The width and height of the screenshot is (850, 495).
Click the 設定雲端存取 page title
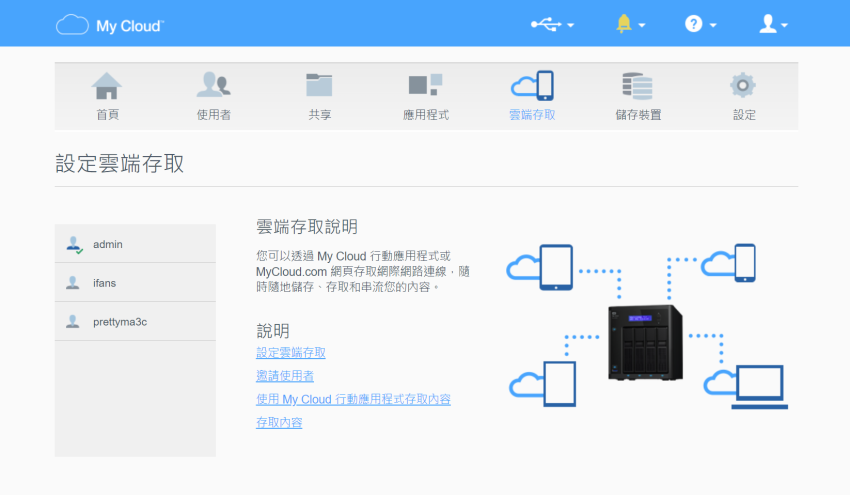pos(120,163)
